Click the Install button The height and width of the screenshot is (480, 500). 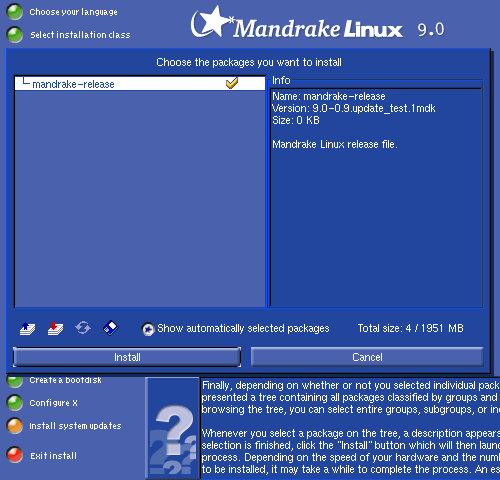pyautogui.click(x=127, y=357)
